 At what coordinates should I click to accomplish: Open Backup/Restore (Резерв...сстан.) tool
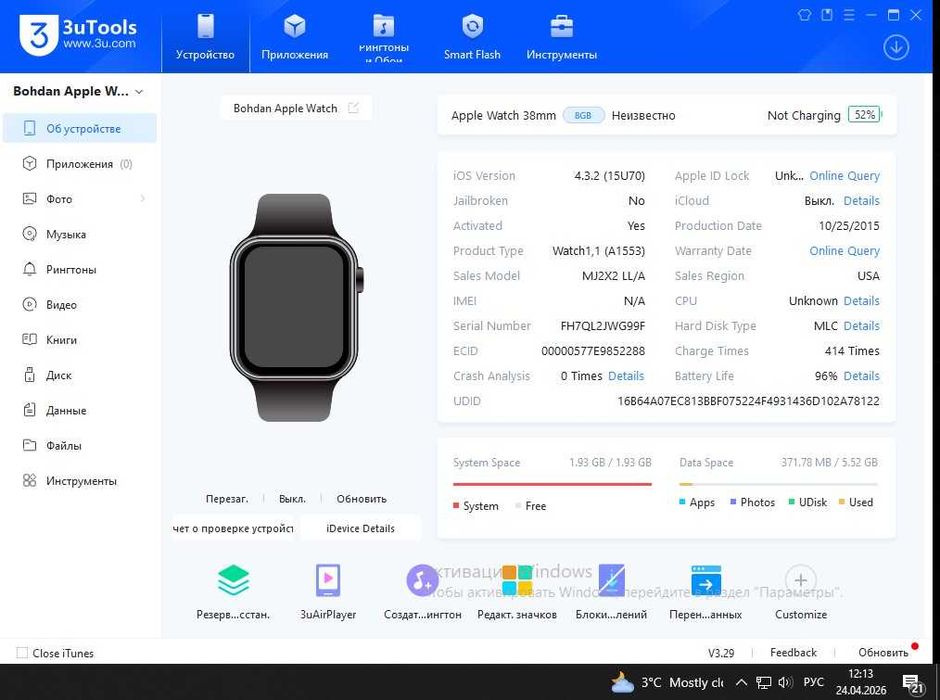[x=233, y=592]
